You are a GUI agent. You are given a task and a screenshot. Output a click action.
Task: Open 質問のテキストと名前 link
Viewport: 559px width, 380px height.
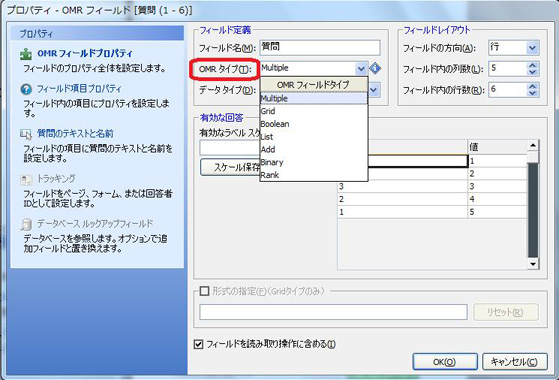(x=75, y=134)
